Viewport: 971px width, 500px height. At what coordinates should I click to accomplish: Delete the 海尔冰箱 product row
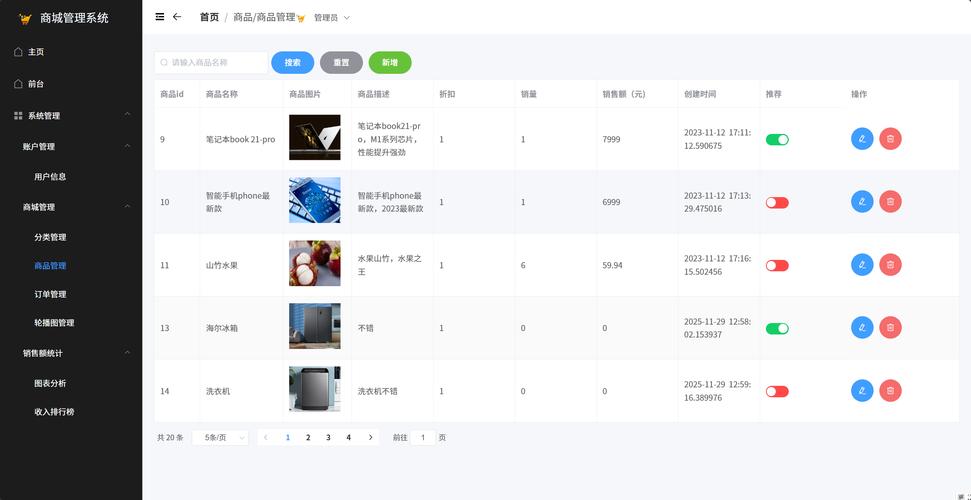coord(890,328)
